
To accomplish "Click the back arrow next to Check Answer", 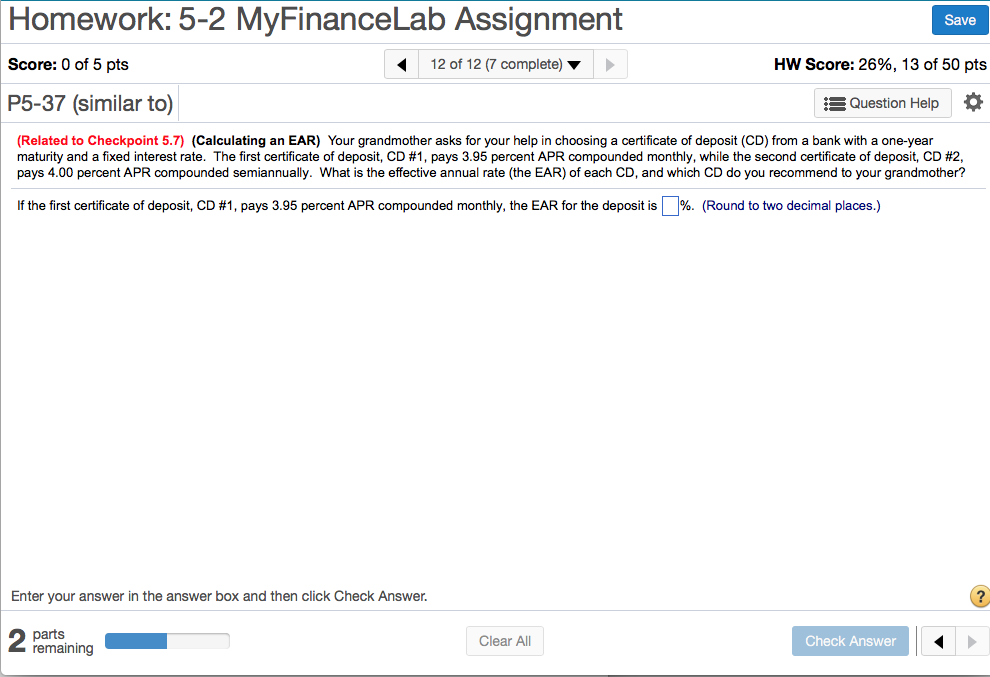I will coord(938,641).
